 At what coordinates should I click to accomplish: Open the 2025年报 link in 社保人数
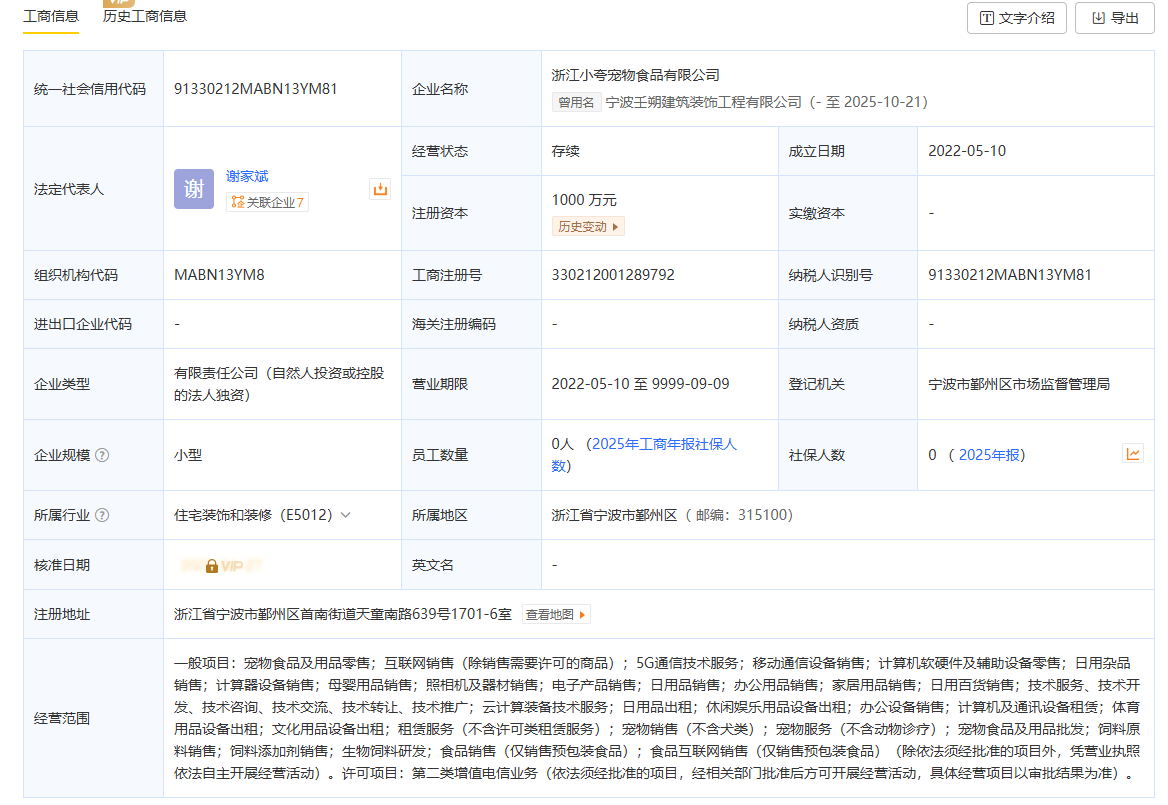[988, 455]
